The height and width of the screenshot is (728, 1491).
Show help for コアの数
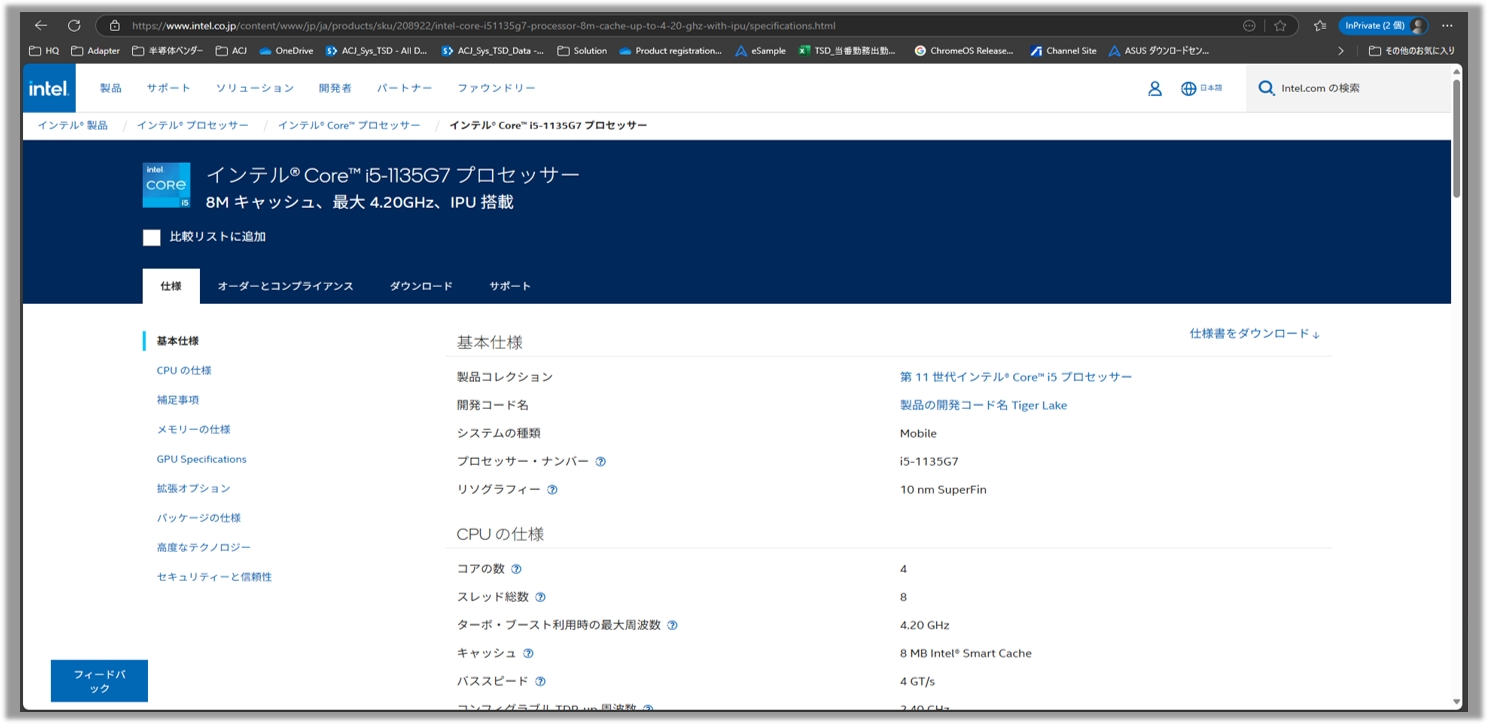(516, 569)
